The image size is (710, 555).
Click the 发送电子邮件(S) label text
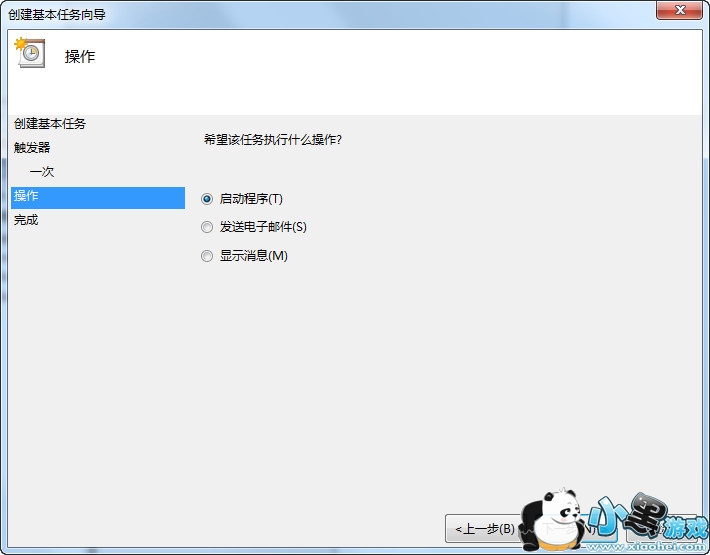tap(263, 227)
